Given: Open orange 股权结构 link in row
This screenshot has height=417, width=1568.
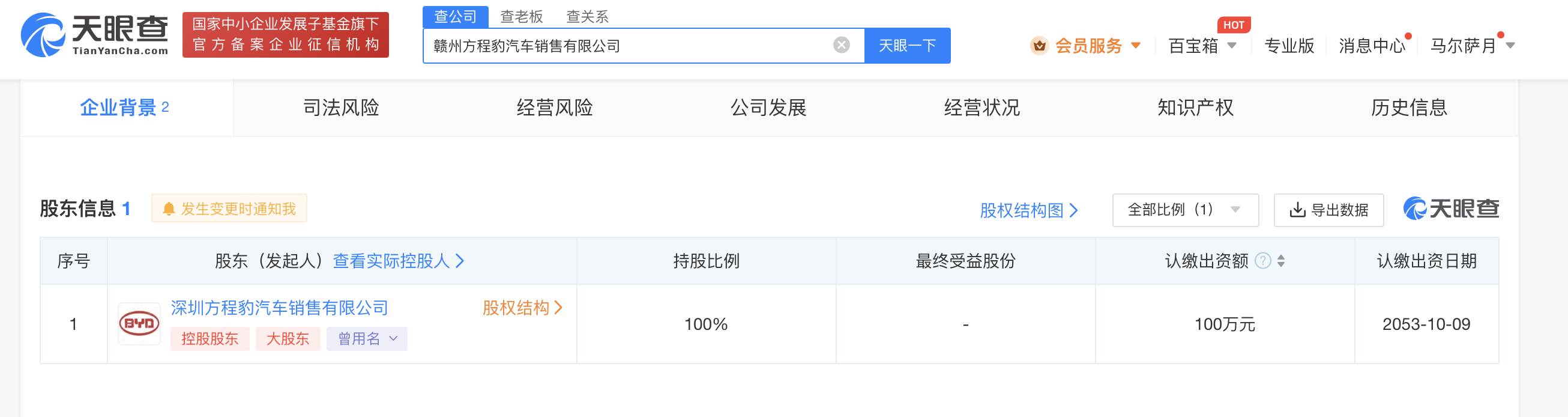Looking at the screenshot, I should pos(522,308).
